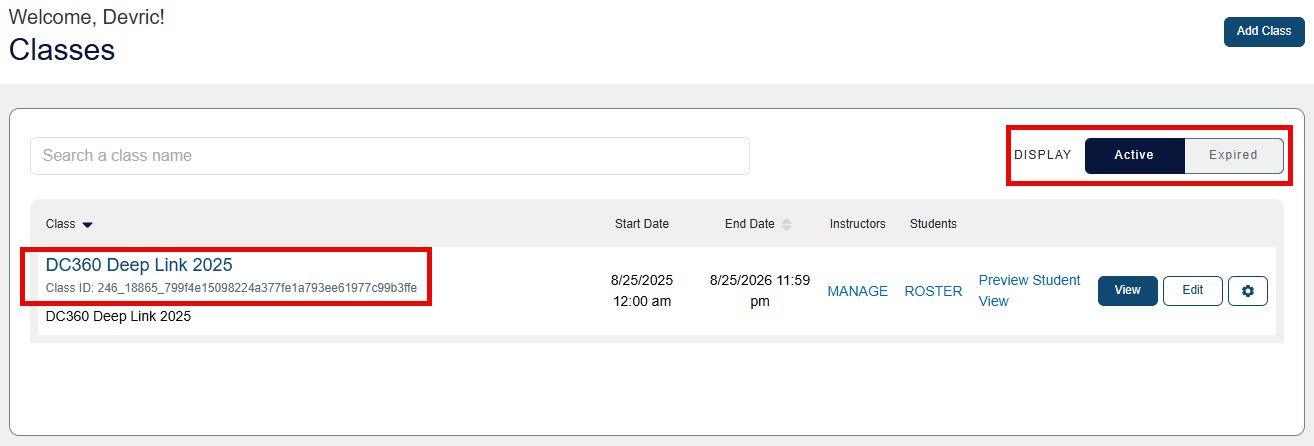Image resolution: width=1314 pixels, height=446 pixels.
Task: Launch Preview Student View
Action: coord(1029,290)
